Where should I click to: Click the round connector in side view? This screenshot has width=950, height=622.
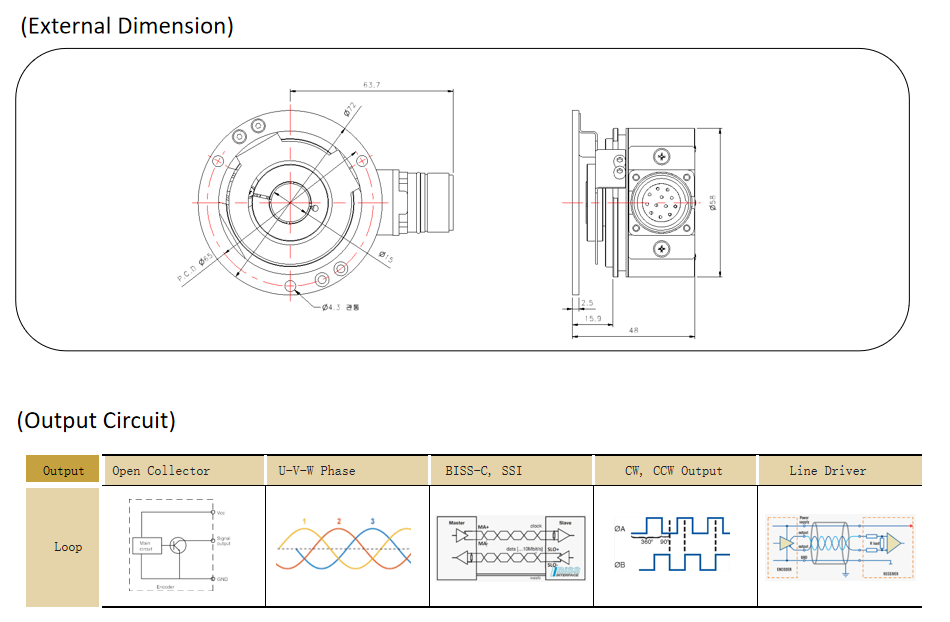click(660, 202)
